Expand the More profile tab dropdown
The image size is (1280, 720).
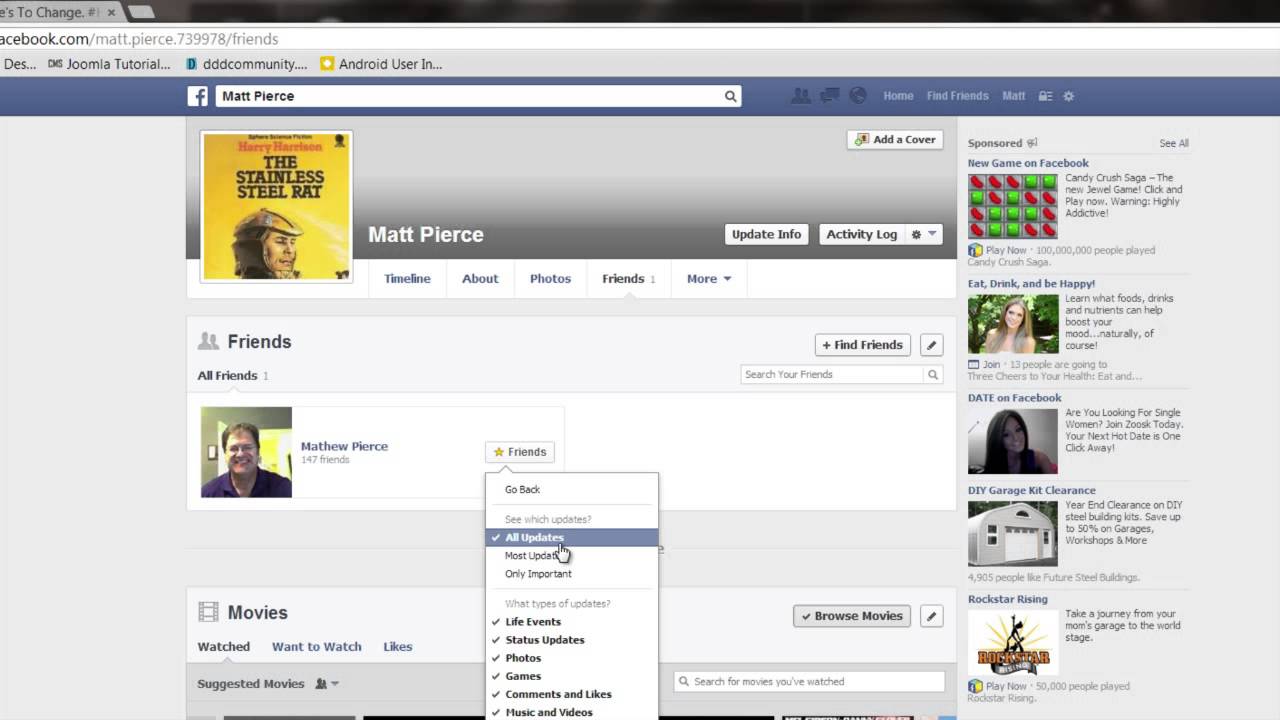click(x=709, y=278)
